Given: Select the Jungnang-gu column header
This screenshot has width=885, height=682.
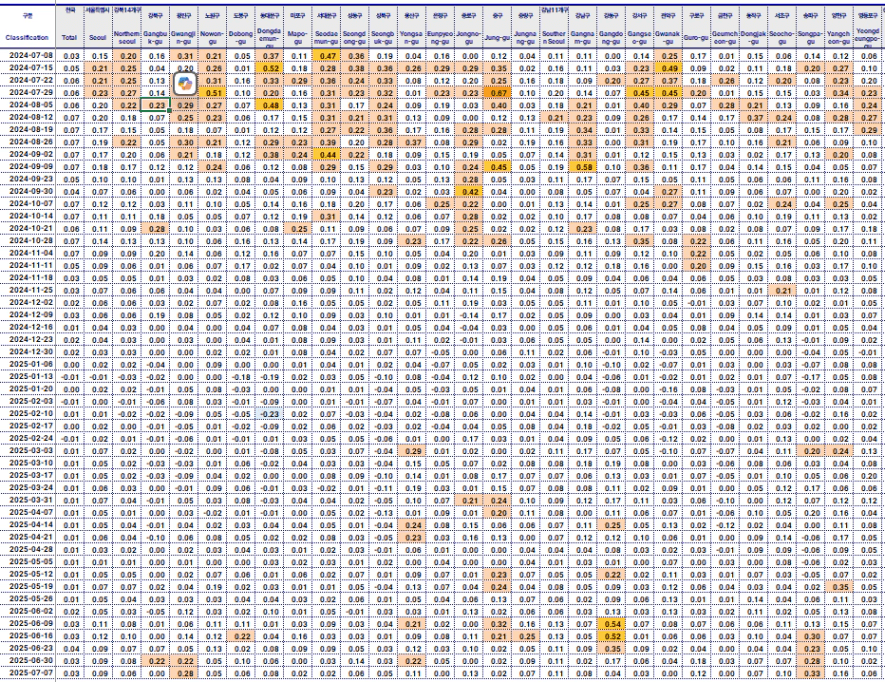Looking at the screenshot, I should coord(526,38).
